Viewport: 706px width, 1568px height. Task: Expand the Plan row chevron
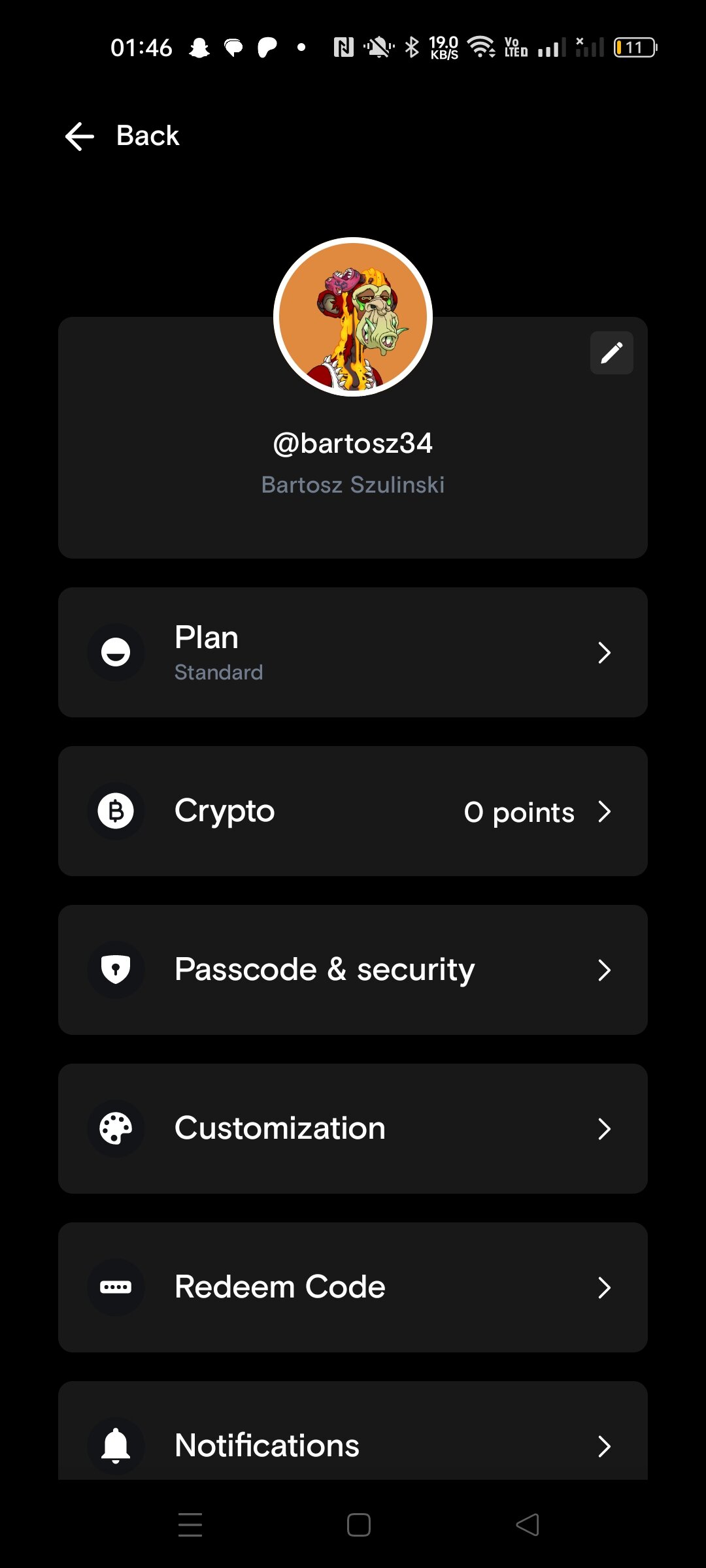tap(604, 652)
